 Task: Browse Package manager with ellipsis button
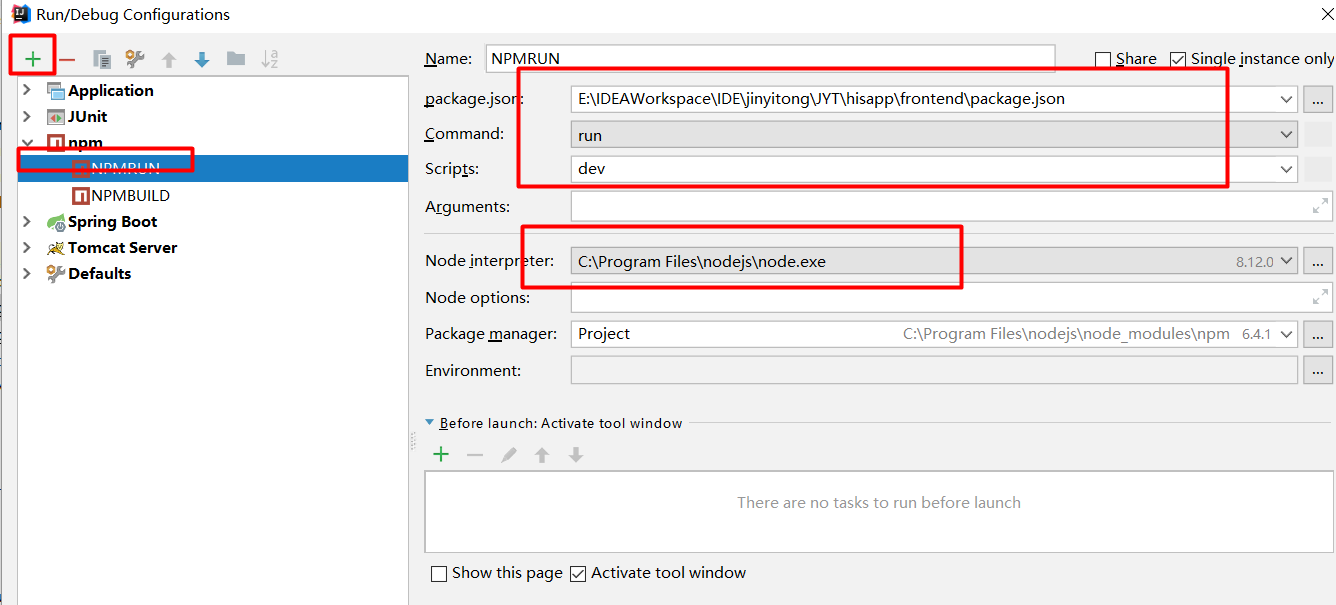pyautogui.click(x=1318, y=334)
